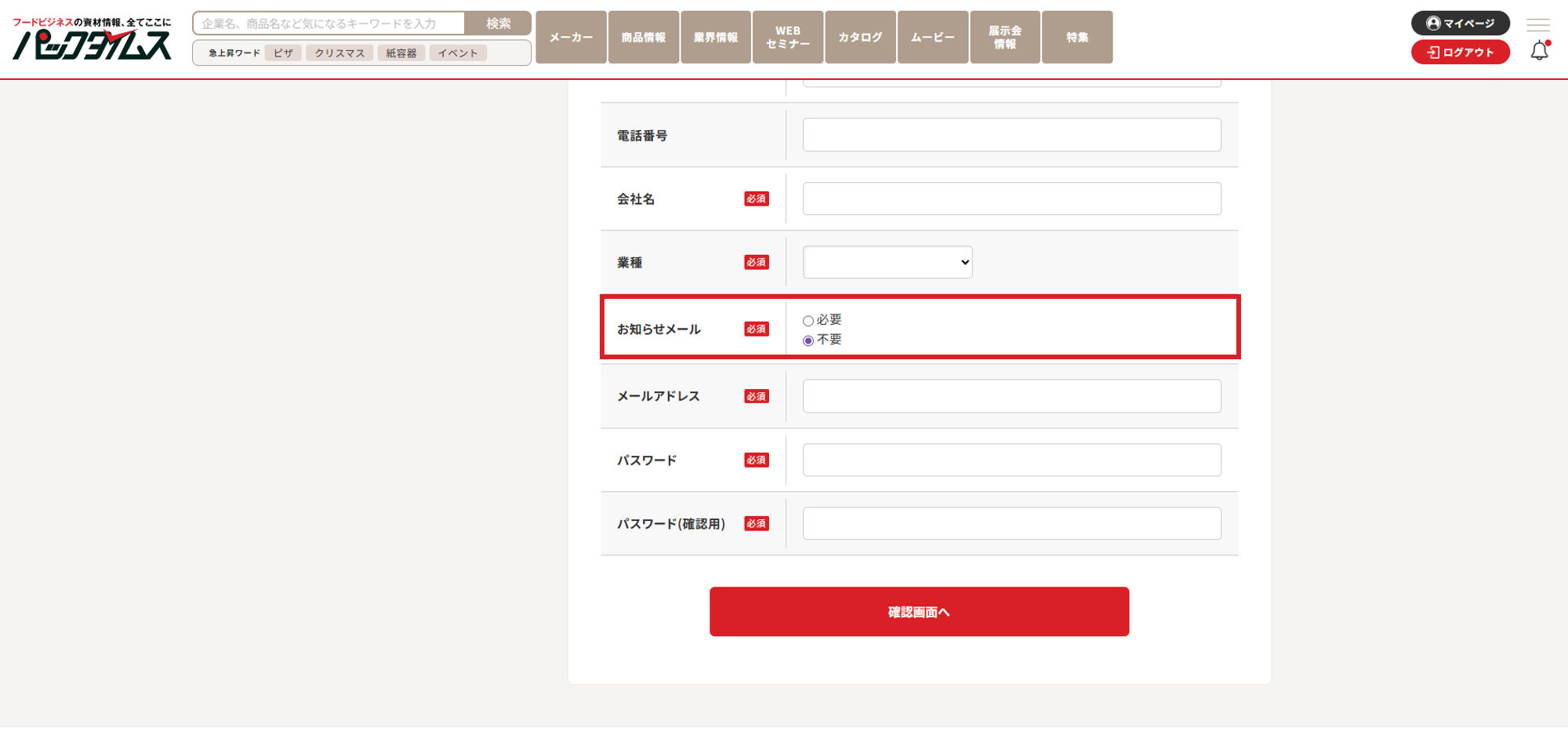Click the 検索 search button
Image resolution: width=1568 pixels, height=746 pixels.
pyautogui.click(x=498, y=24)
